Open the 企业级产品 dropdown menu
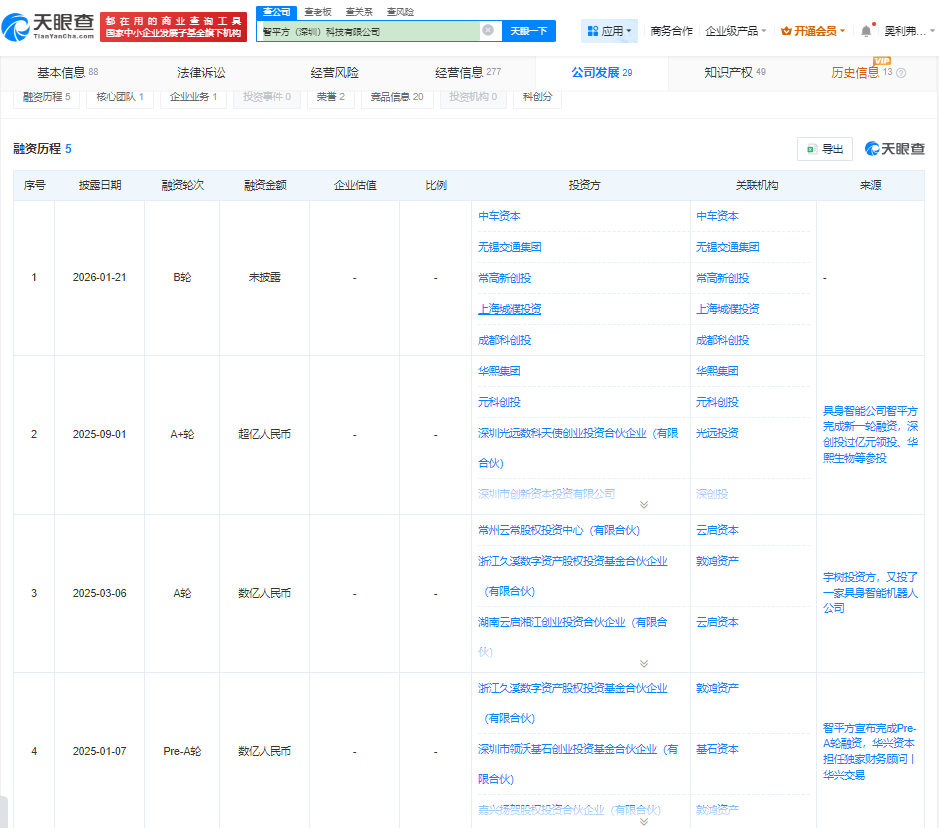This screenshot has height=828, width=939. click(x=735, y=31)
